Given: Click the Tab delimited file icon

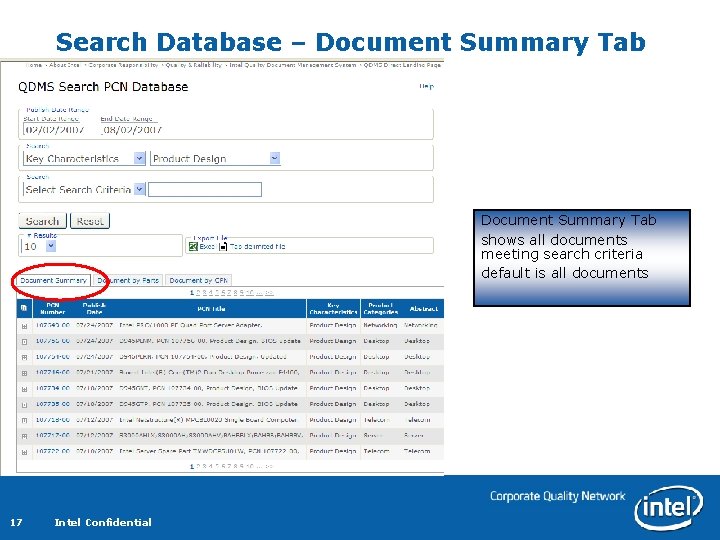Looking at the screenshot, I should [x=223, y=247].
